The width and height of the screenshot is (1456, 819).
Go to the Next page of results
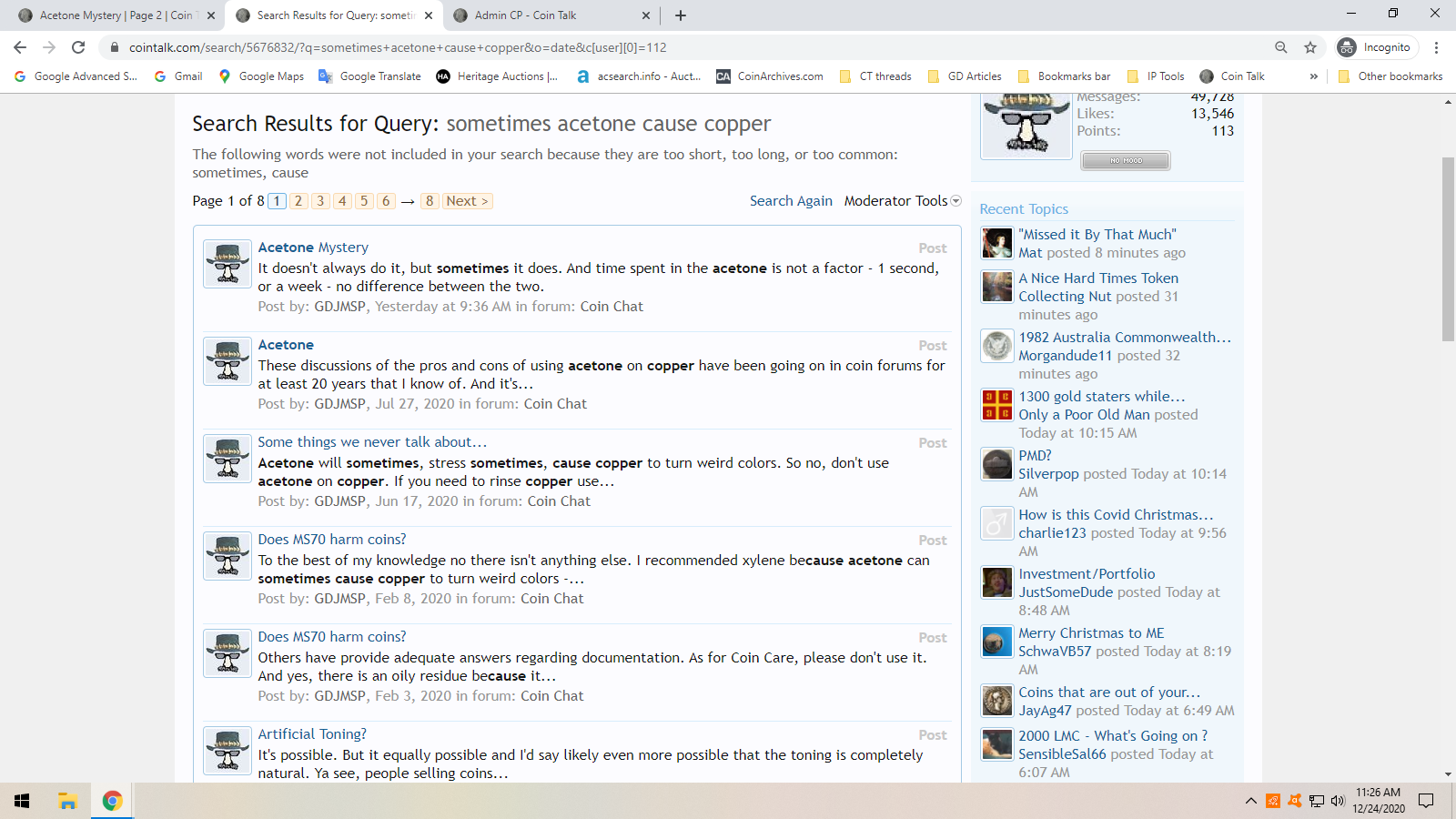pyautogui.click(x=467, y=201)
